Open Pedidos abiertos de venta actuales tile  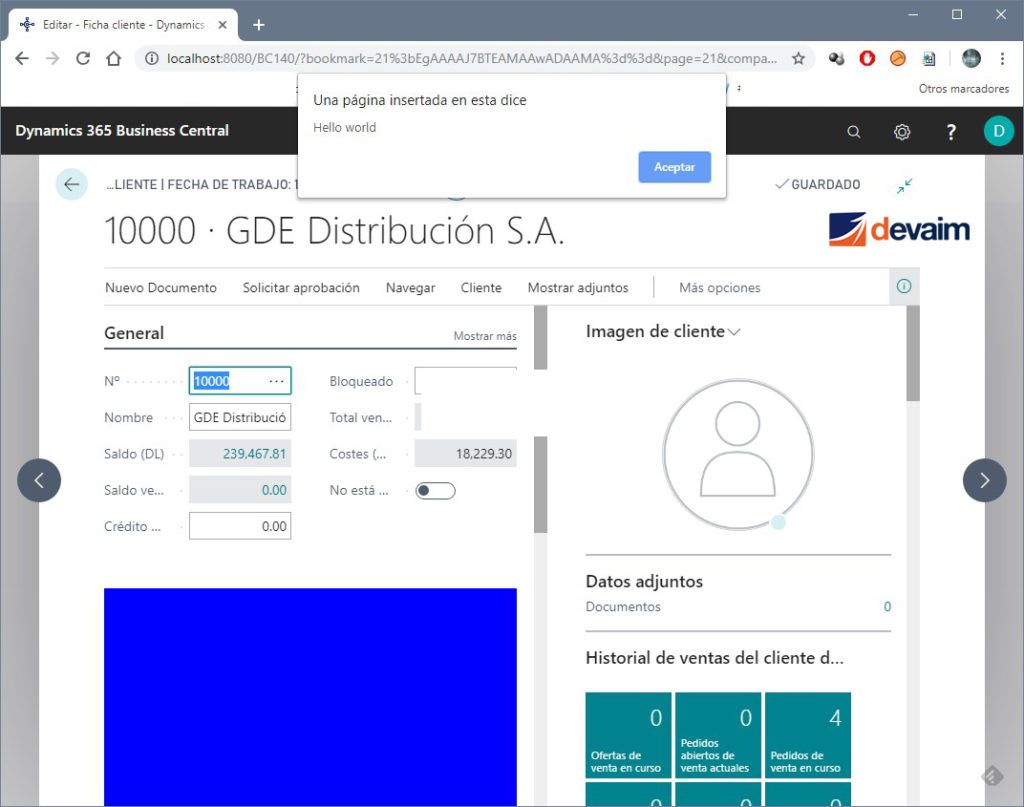(x=718, y=735)
